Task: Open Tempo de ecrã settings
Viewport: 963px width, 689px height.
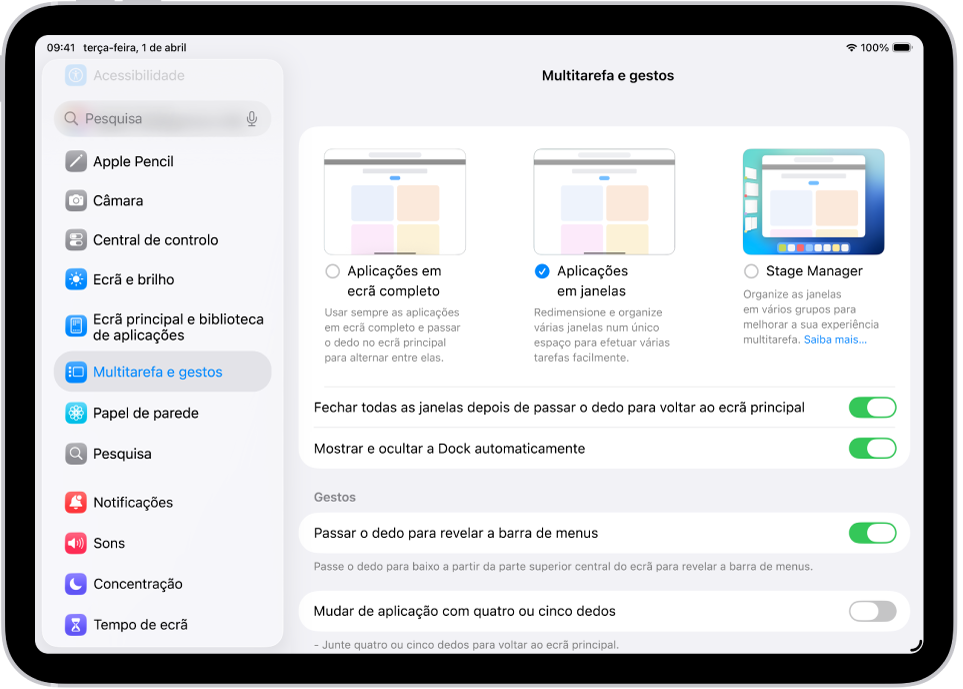Action: coord(76,624)
